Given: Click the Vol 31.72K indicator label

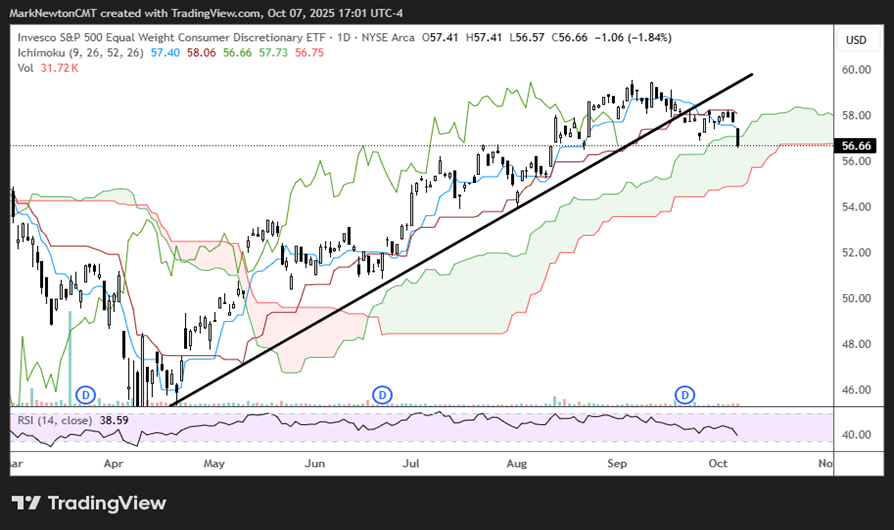Looking at the screenshot, I should pos(48,68).
